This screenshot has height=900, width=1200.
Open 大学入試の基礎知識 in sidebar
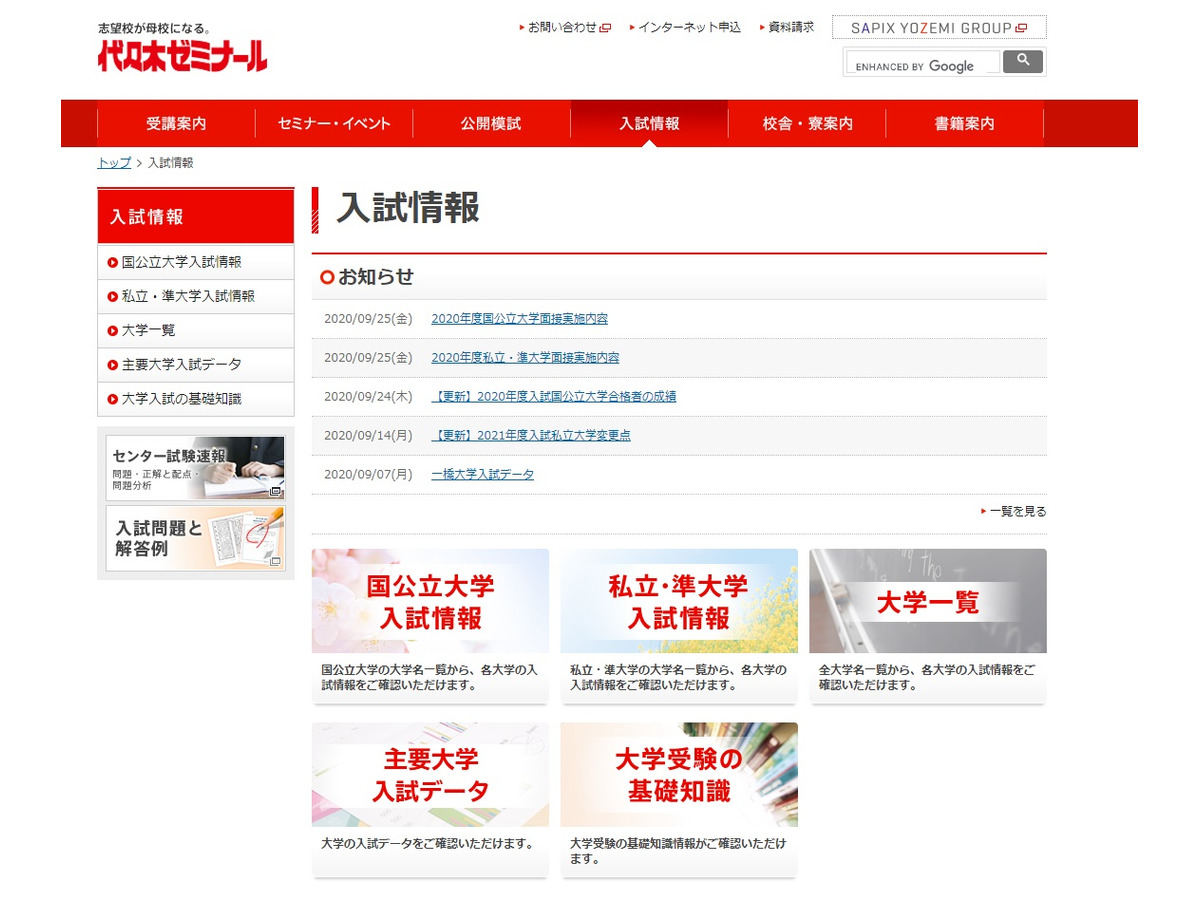pos(196,398)
